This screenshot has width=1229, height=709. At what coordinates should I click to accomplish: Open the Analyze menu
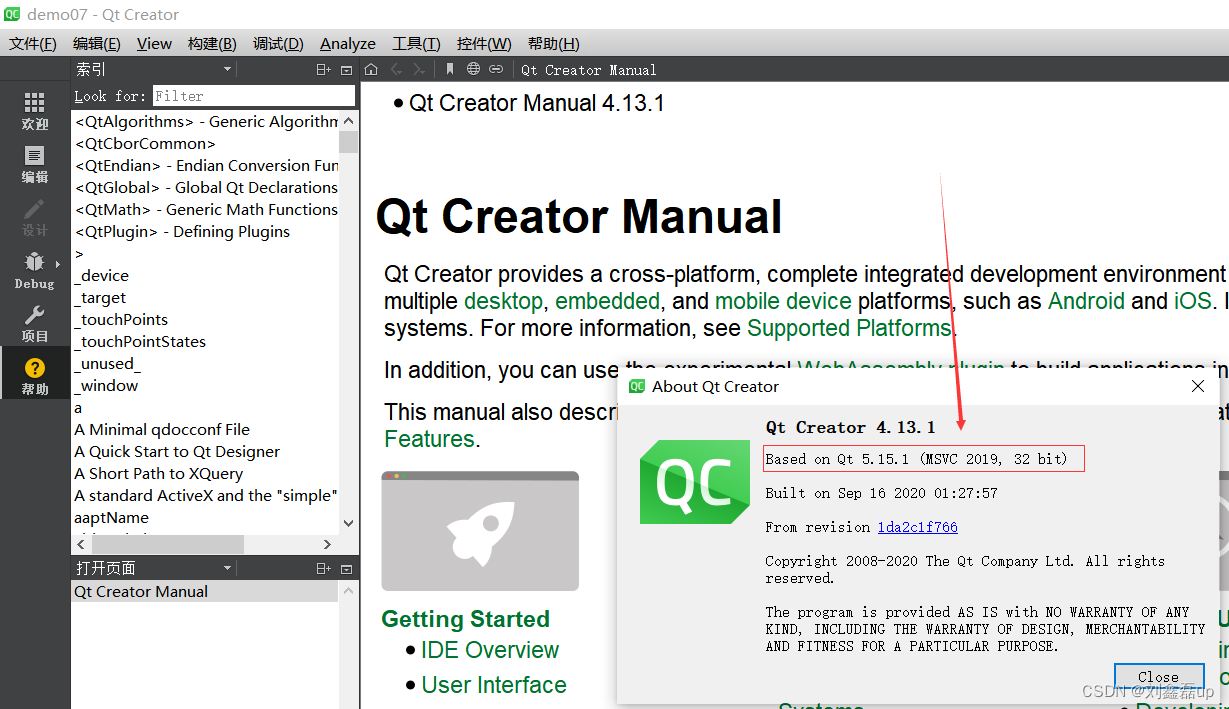coord(347,43)
